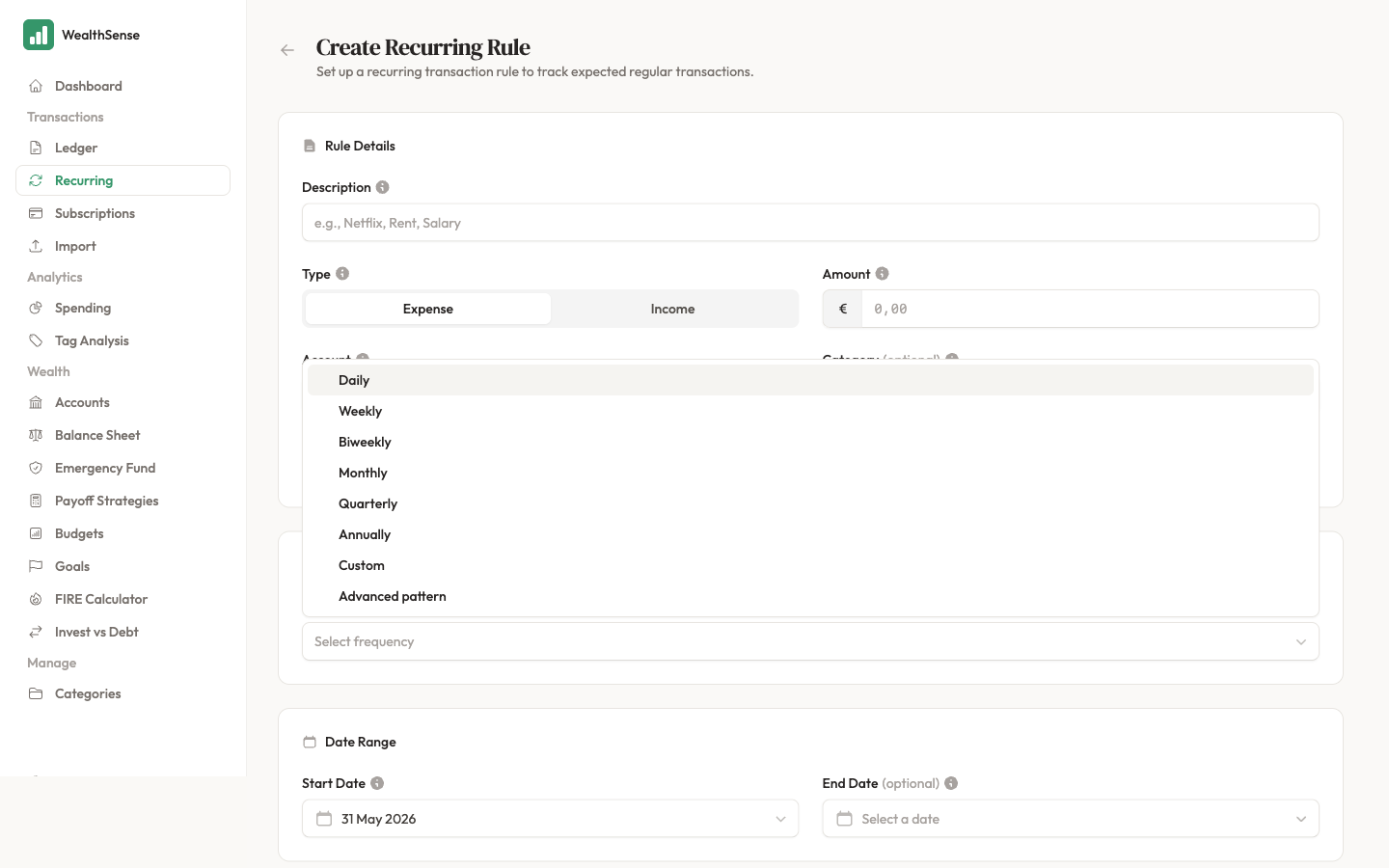Click the Invest vs Debt arrows icon

coord(36,632)
